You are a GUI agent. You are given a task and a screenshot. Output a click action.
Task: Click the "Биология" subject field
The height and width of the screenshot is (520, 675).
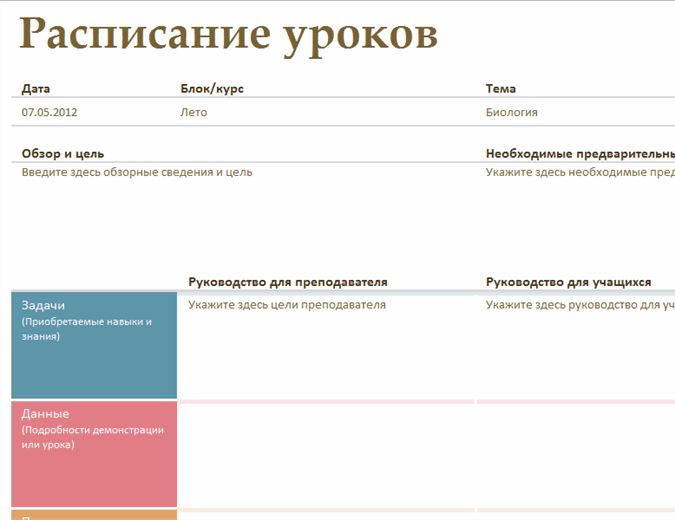pos(511,112)
